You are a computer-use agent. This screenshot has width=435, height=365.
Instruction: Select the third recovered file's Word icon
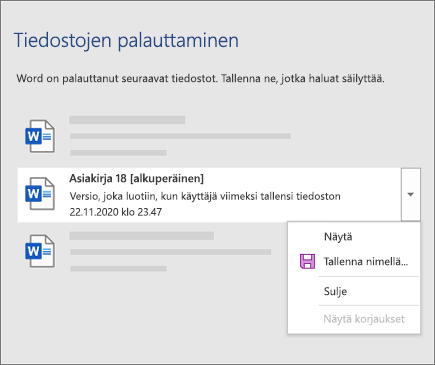[x=40, y=251]
